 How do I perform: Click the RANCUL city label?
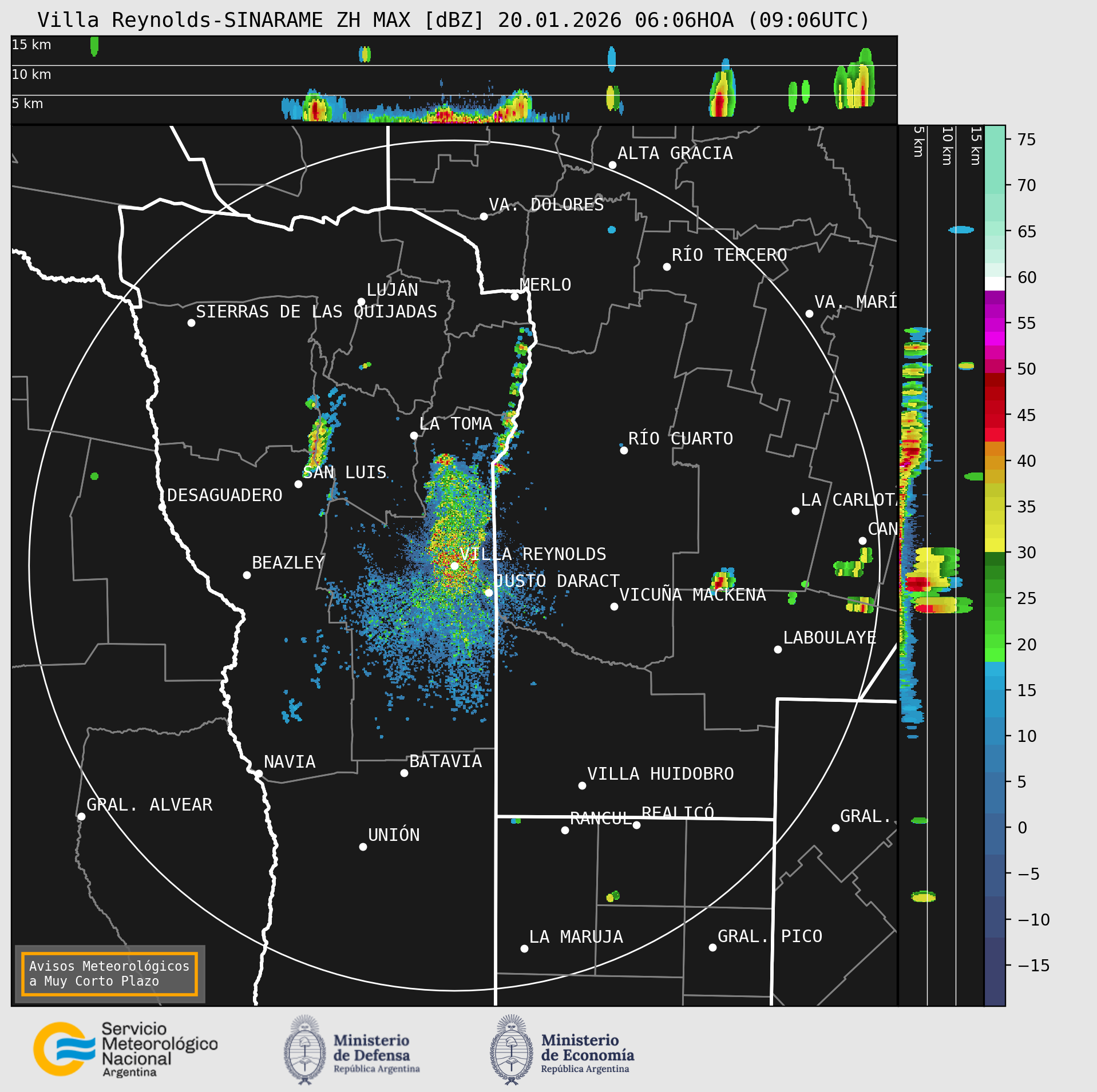point(601,819)
